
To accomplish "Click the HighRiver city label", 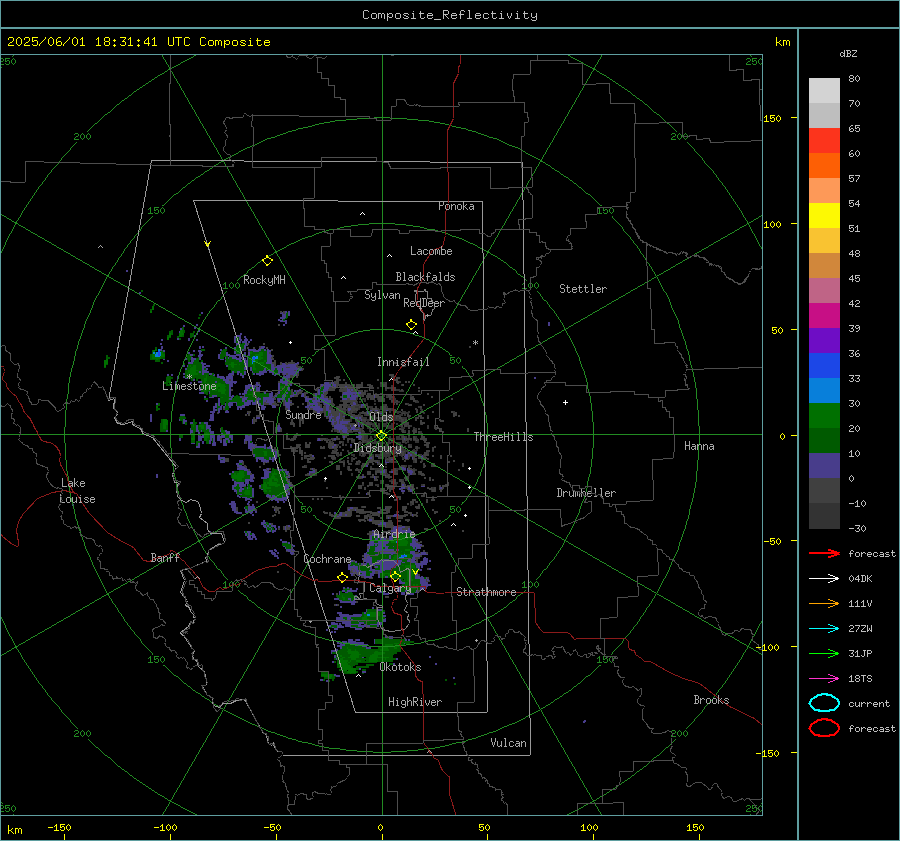I will coord(415,703).
